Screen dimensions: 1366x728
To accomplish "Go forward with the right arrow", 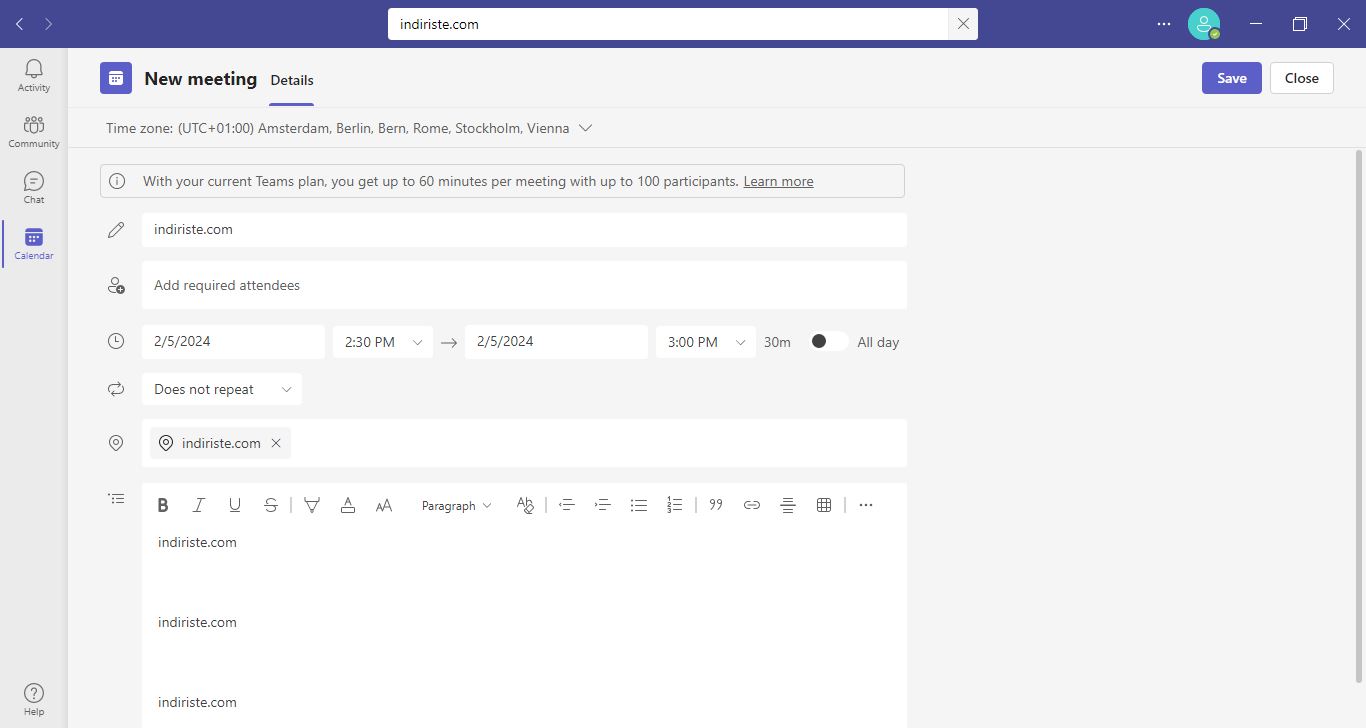I will [x=48, y=24].
